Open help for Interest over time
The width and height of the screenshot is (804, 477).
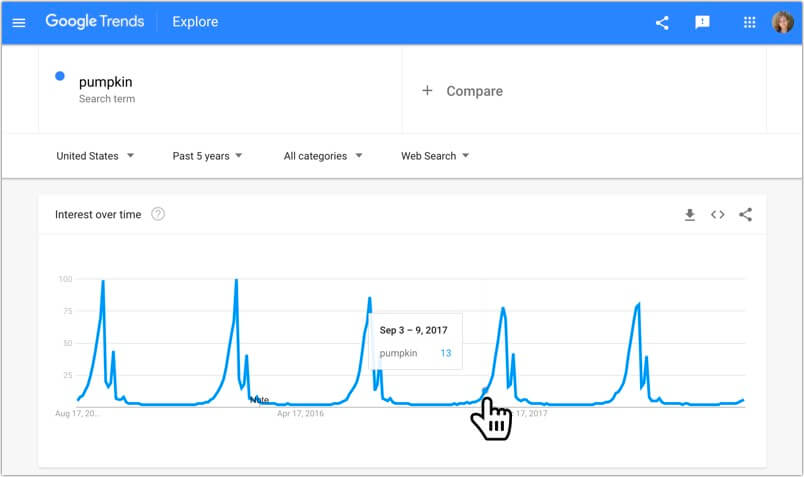click(158, 214)
